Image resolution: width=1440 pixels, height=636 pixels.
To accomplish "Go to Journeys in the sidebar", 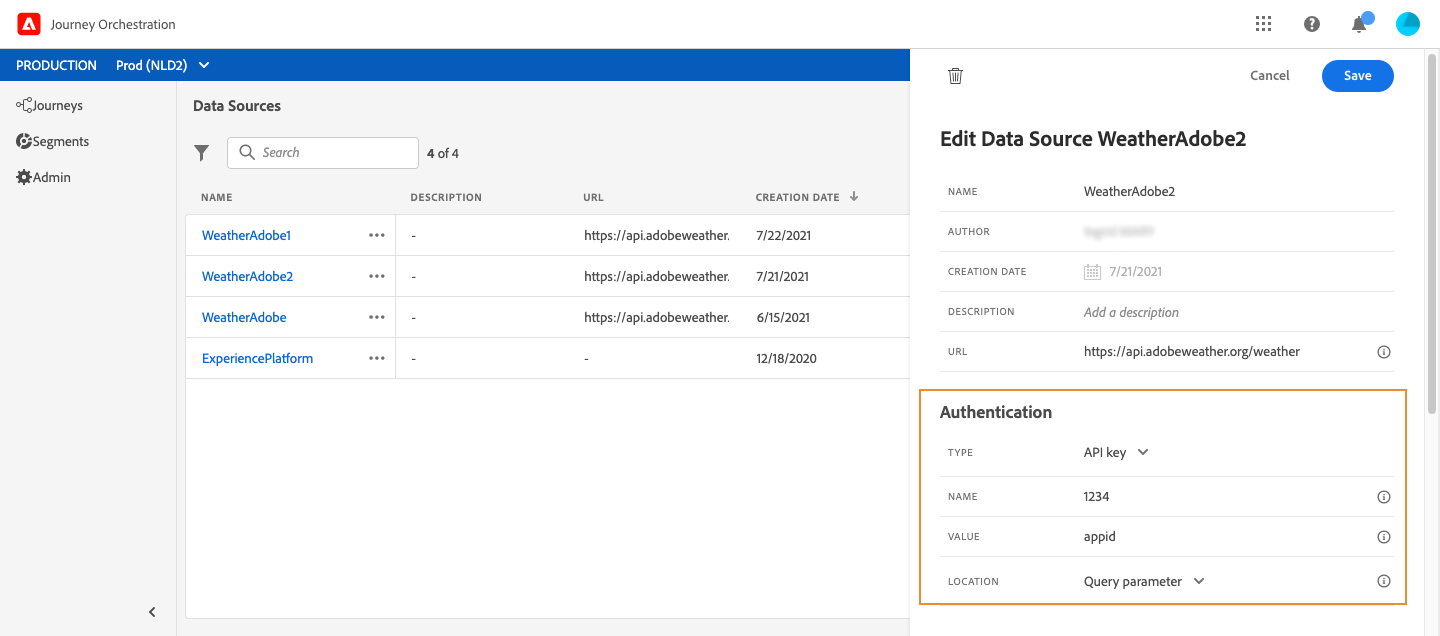I will pos(50,105).
